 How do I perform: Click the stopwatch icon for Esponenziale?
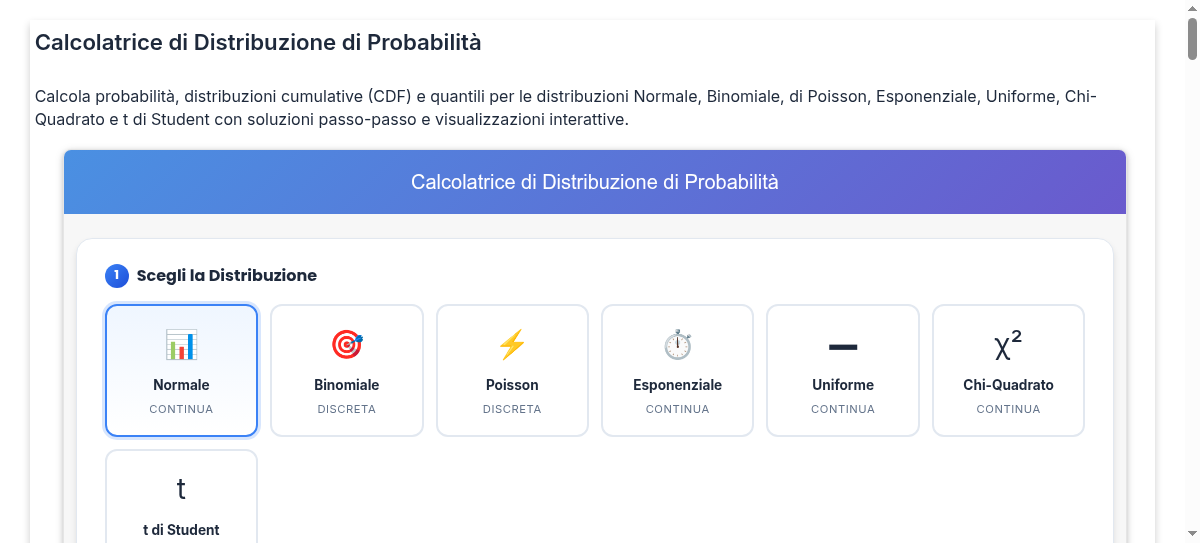click(677, 345)
